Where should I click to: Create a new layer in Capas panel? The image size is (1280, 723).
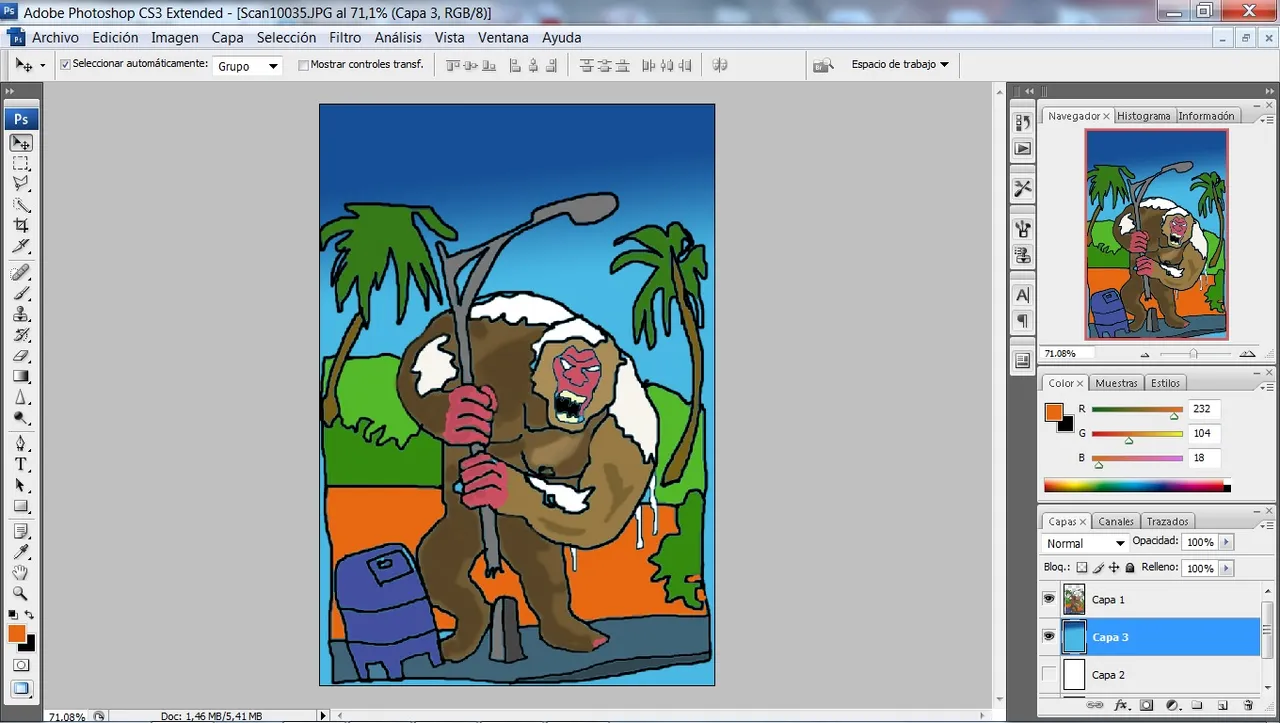(1222, 705)
